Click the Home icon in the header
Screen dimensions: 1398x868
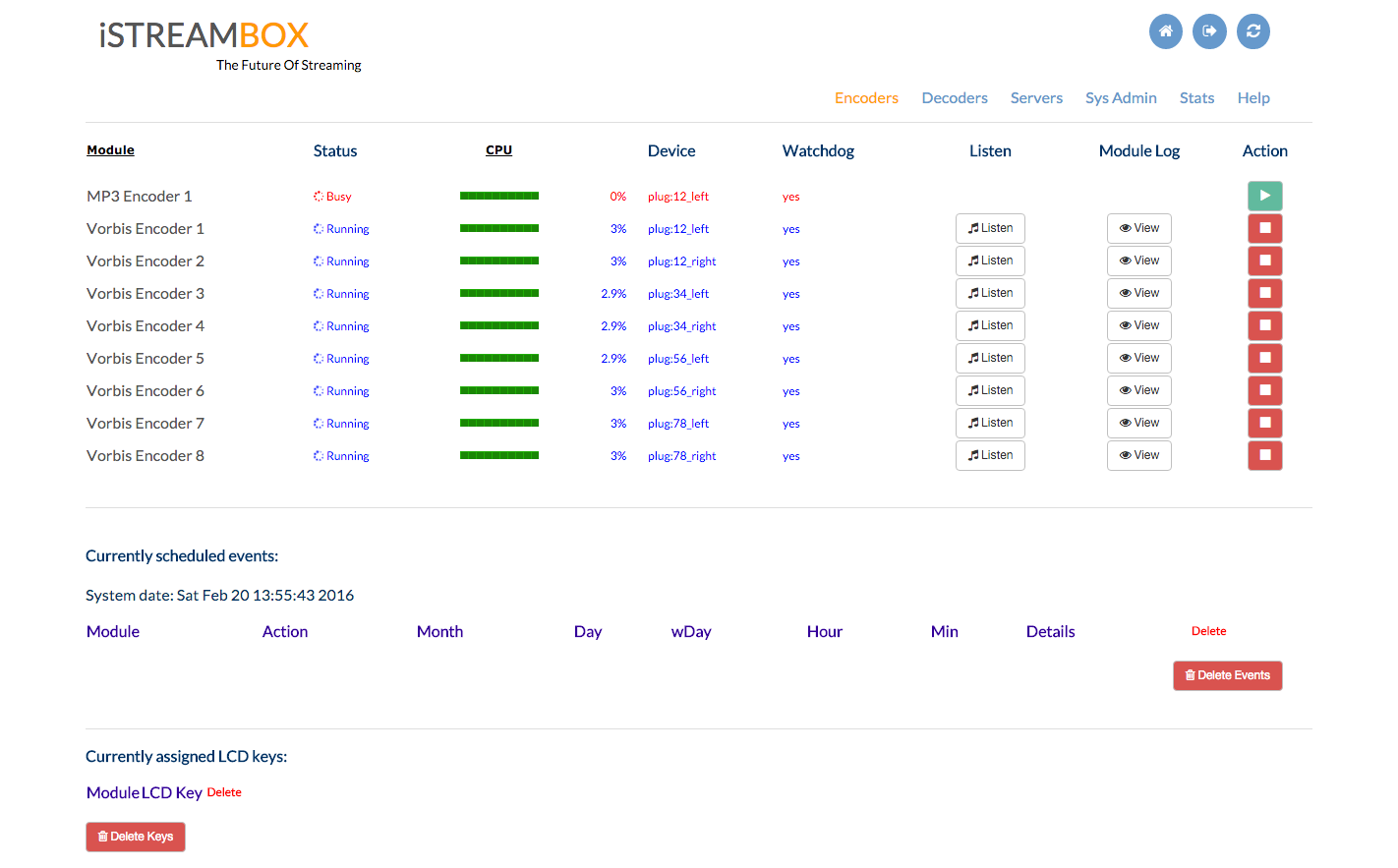pos(1166,31)
